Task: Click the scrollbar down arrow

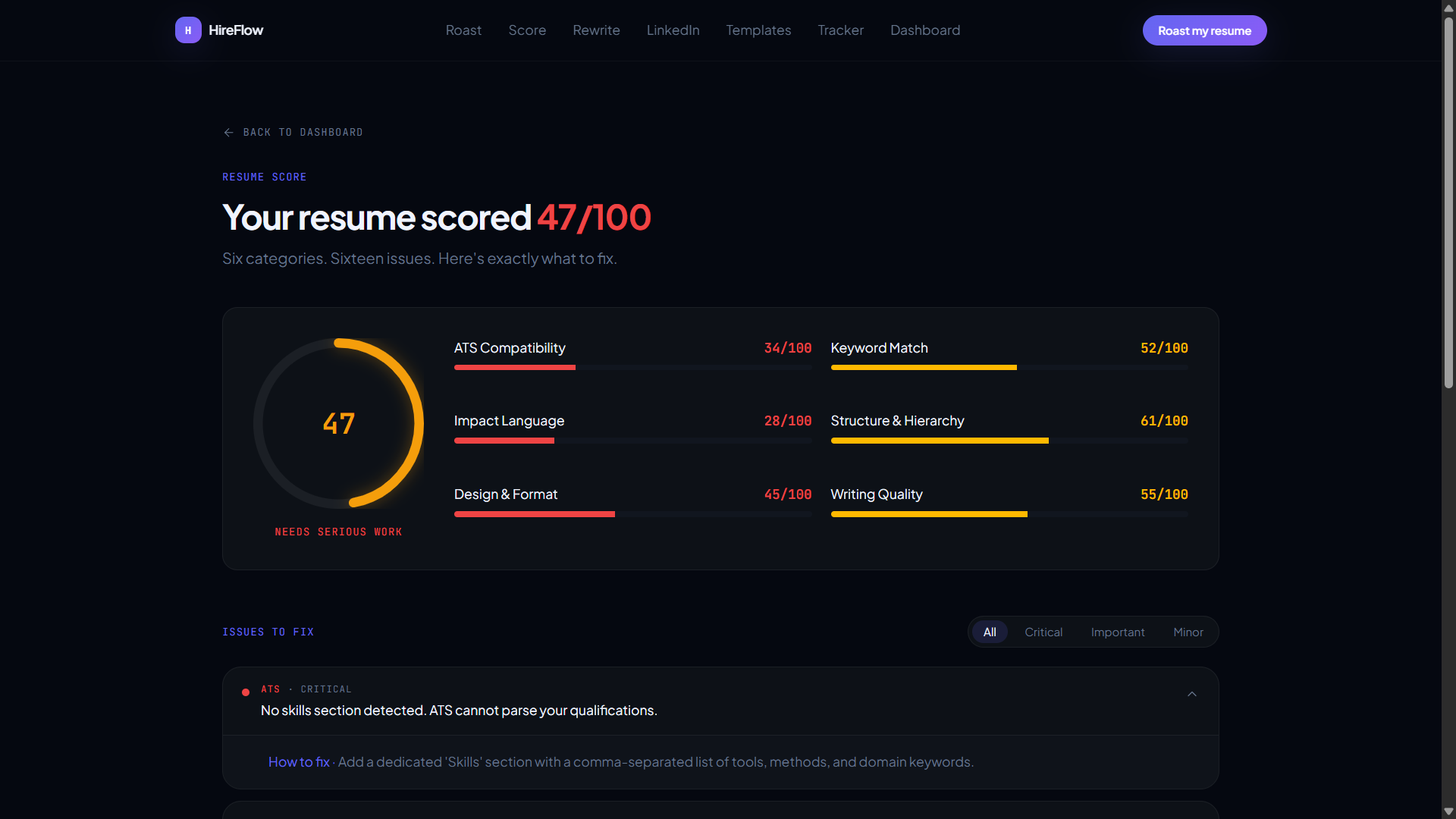Action: pos(1448,811)
